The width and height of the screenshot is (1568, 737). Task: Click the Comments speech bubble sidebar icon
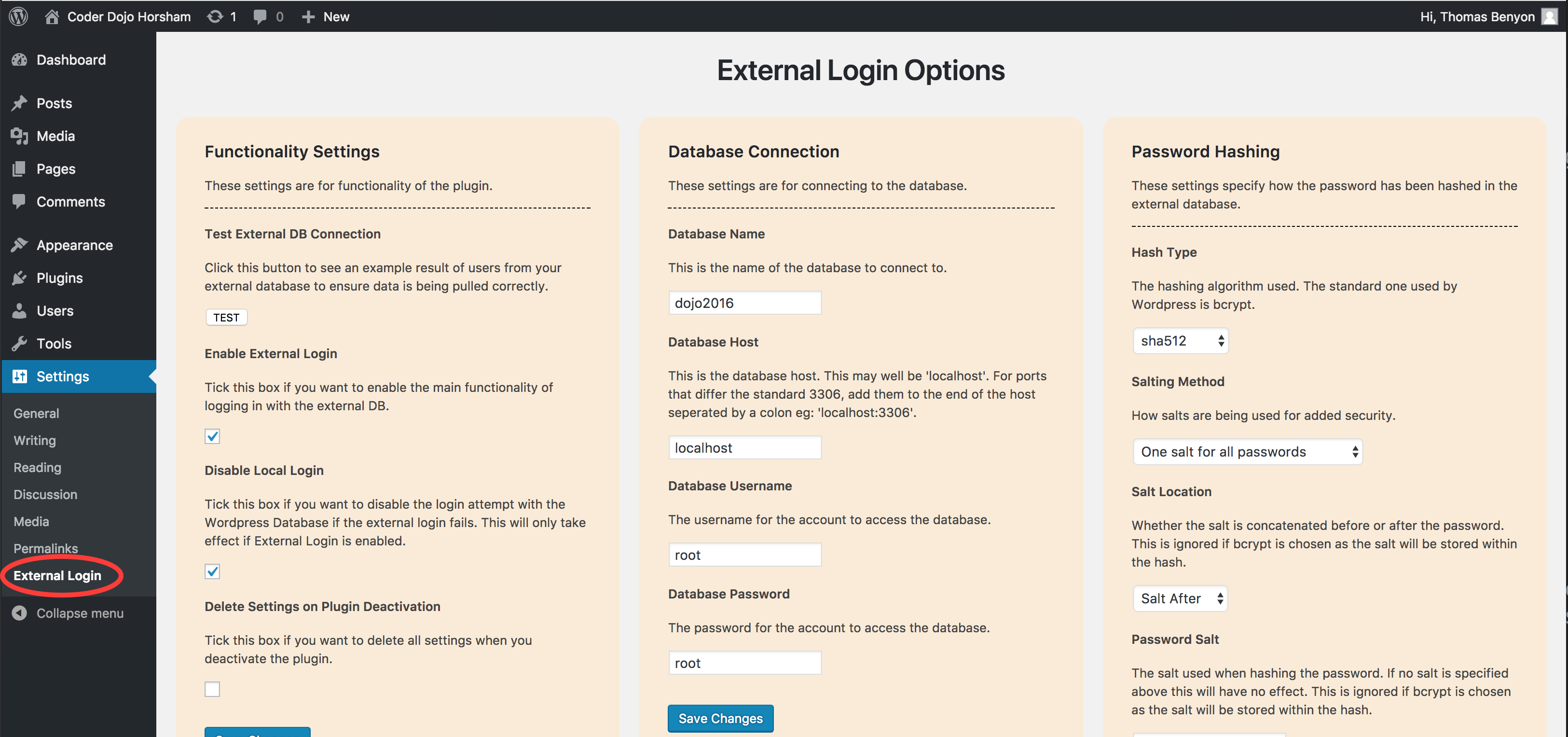[19, 202]
